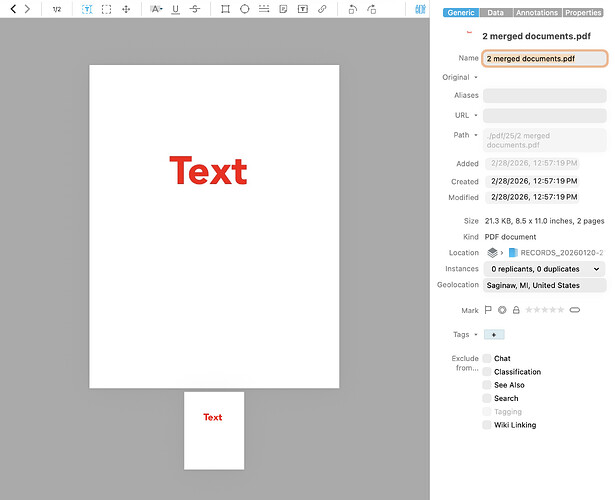Select the oval shape annotation tool

point(244,9)
